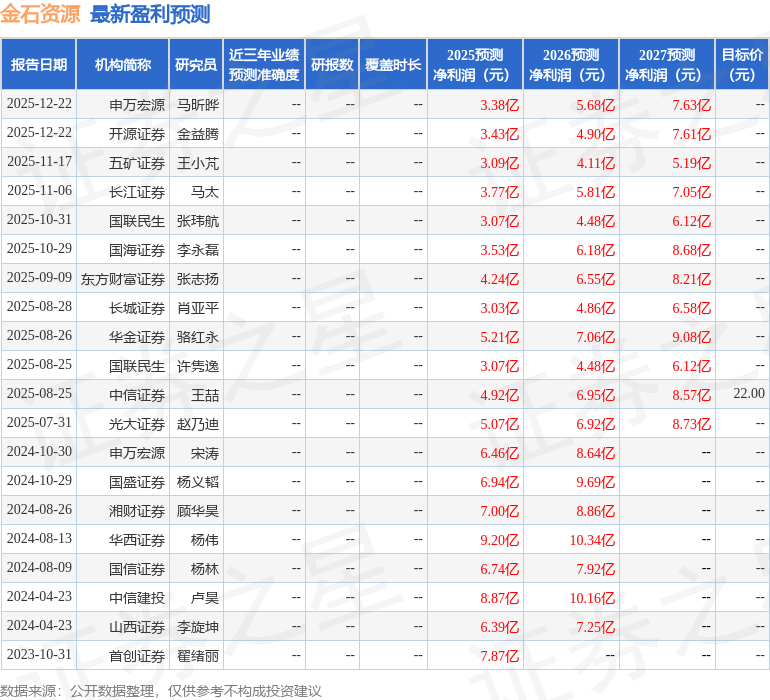The height and width of the screenshot is (700, 770).
Task: Click the 5.81亿 profit value
Action: pos(596,192)
